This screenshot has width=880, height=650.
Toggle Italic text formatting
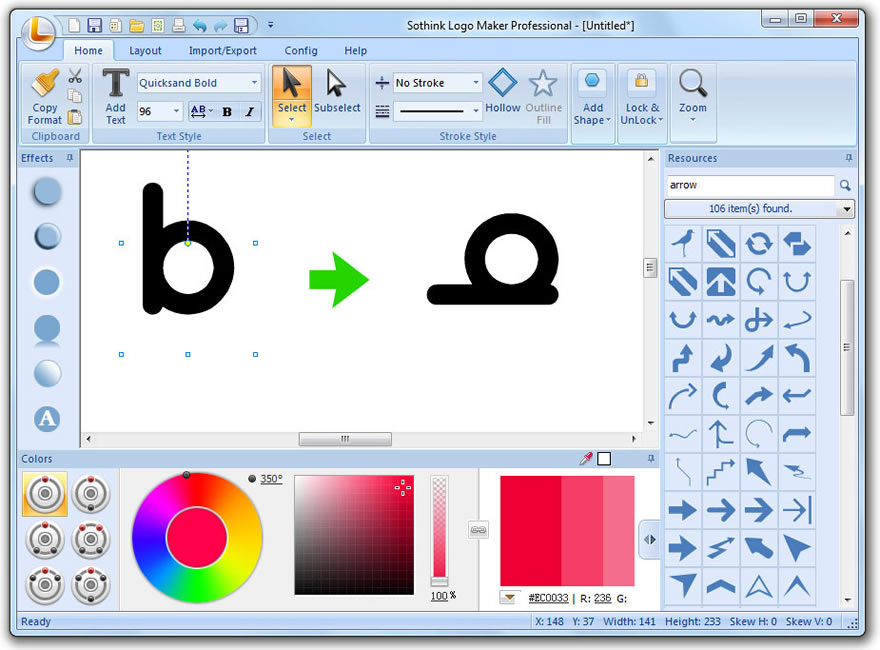[x=250, y=111]
